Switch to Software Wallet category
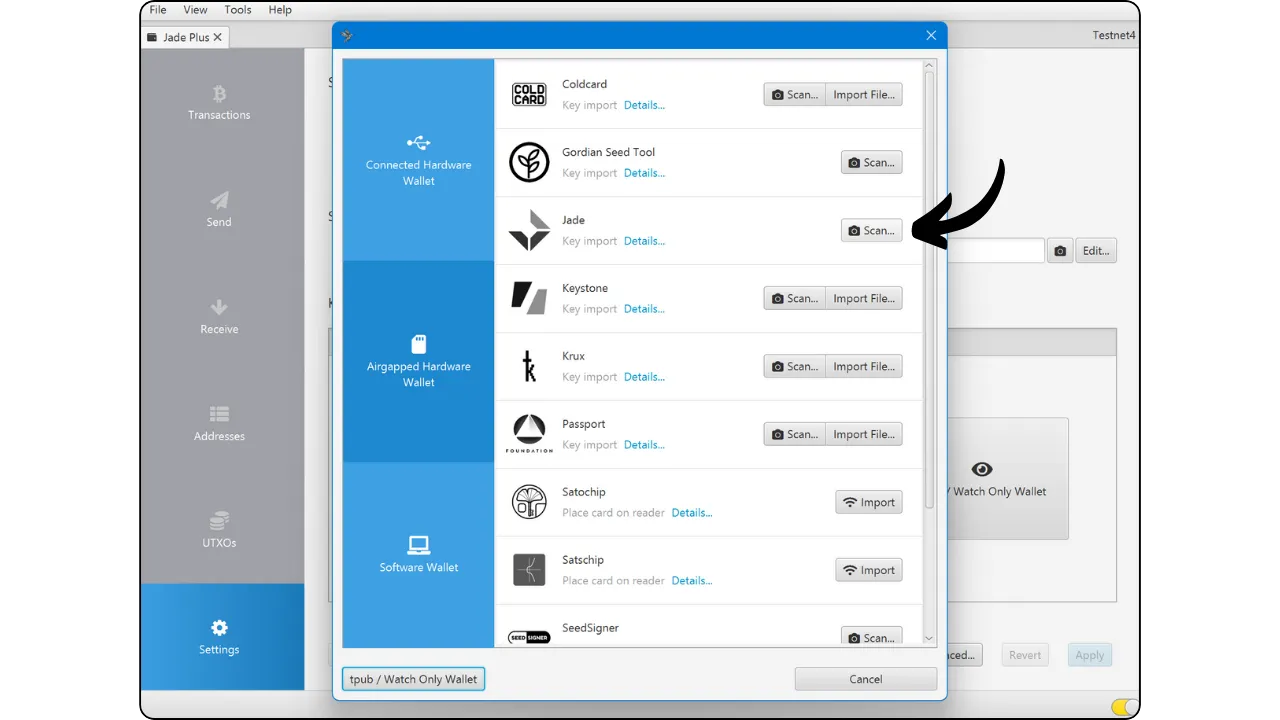Image resolution: width=1280 pixels, height=720 pixels. (x=418, y=553)
